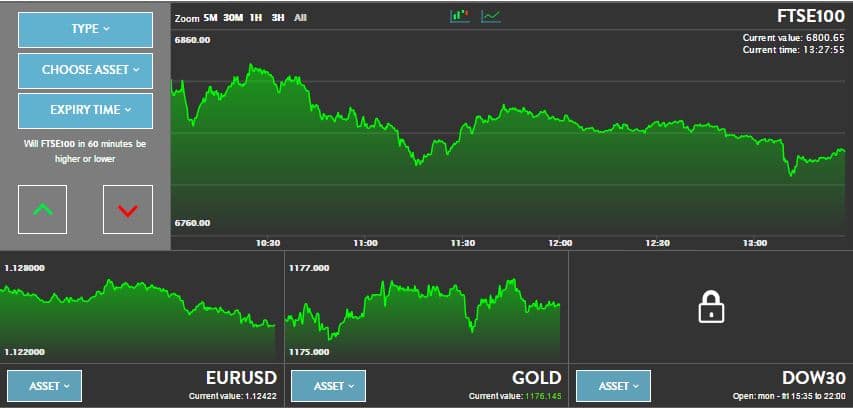Viewport: 853px width, 408px height.
Task: Click the EURUSD mini chart
Action: click(139, 308)
